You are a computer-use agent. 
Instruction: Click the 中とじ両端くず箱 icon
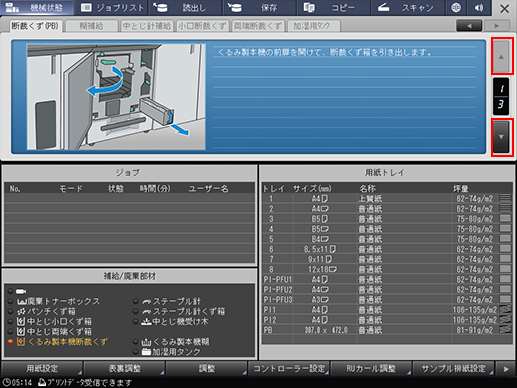[x=21, y=332]
